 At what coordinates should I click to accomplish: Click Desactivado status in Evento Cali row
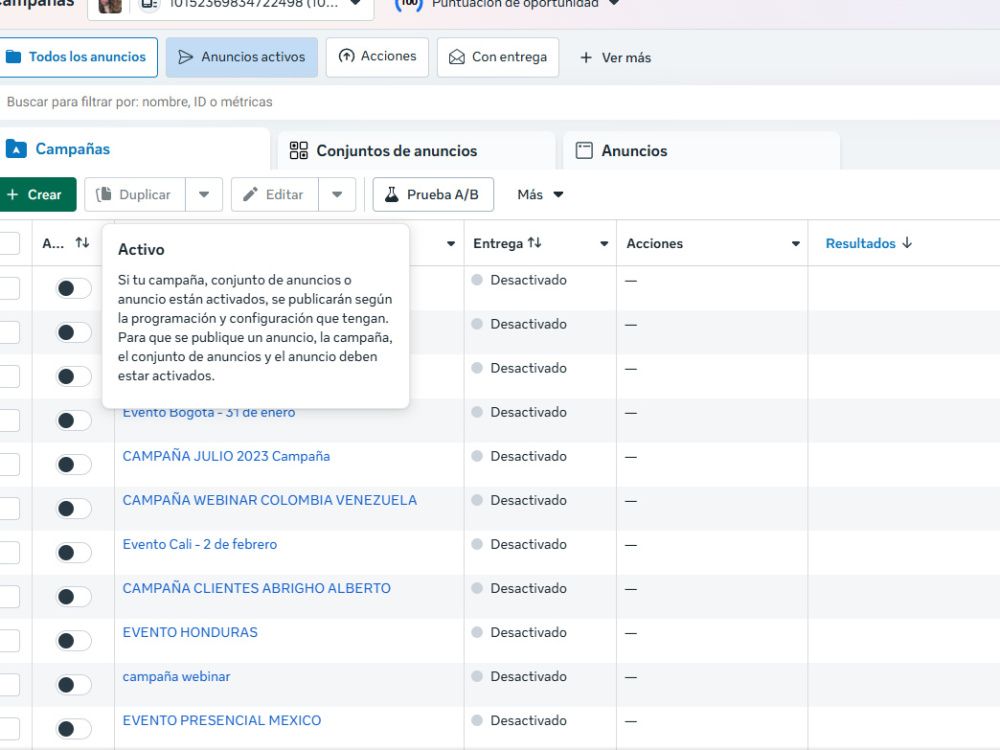(x=528, y=545)
